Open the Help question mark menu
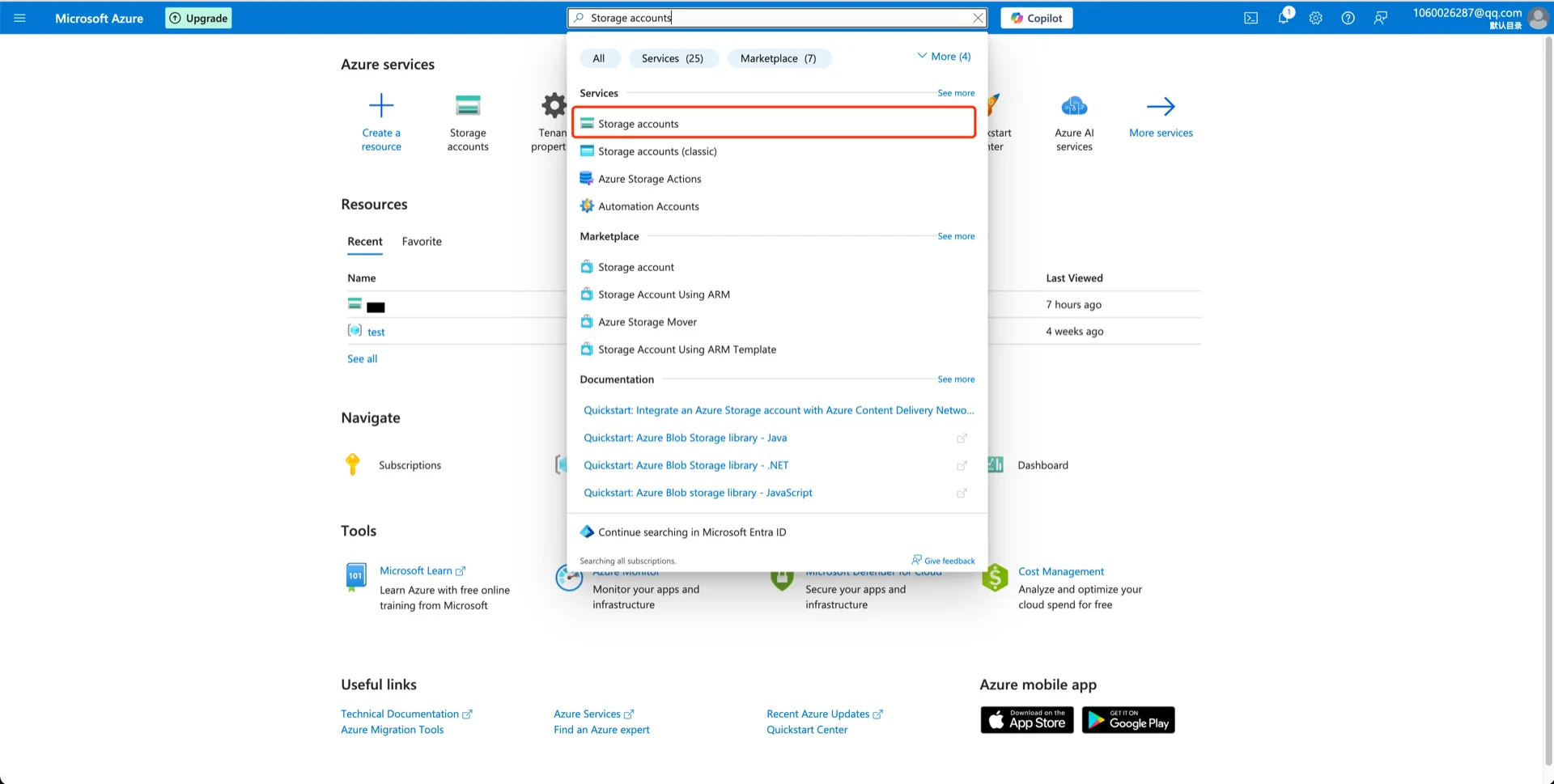The image size is (1554, 784). [x=1348, y=18]
